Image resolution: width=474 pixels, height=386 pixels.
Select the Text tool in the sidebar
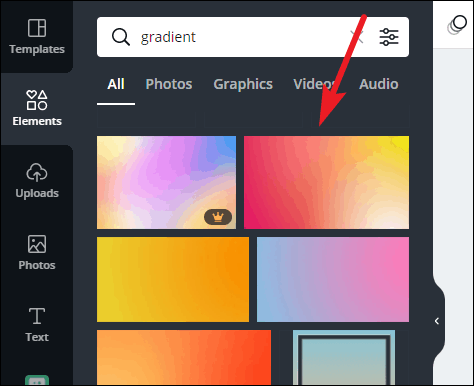coord(37,325)
